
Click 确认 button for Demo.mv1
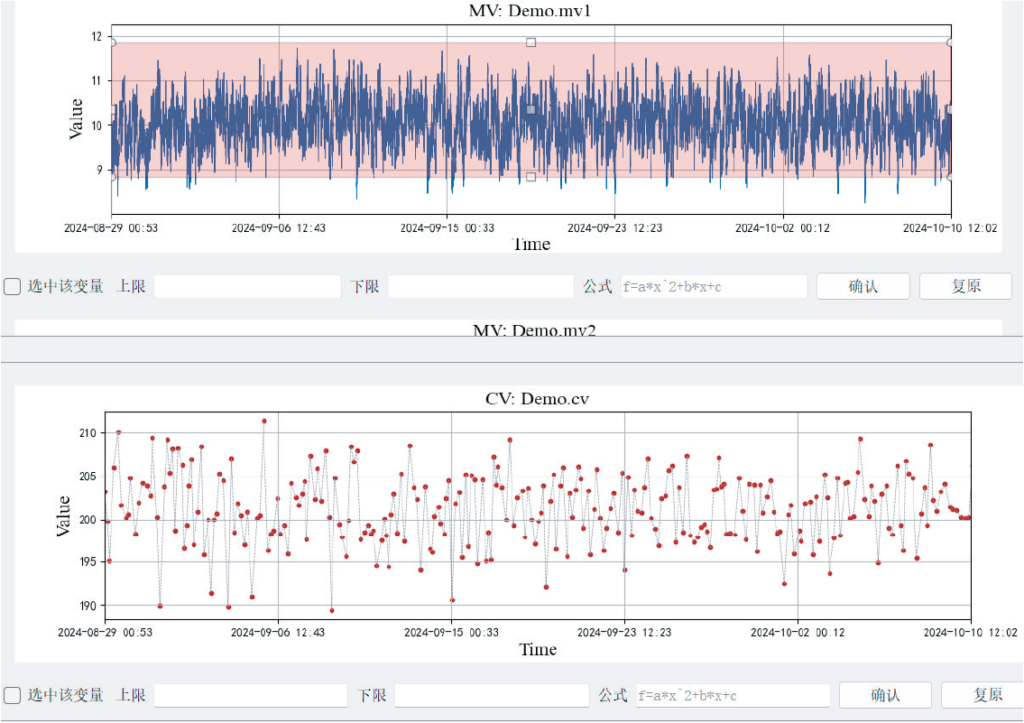click(863, 286)
